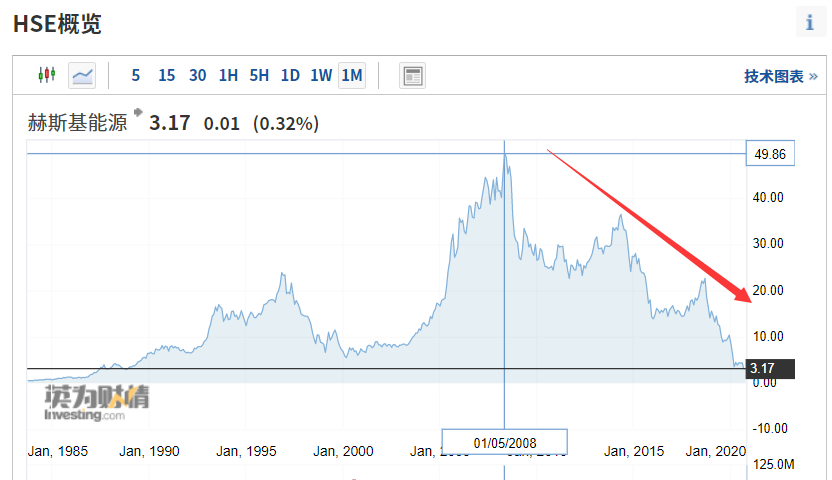This screenshot has width=832, height=480.
Task: Click the info icon at top right
Action: [809, 23]
